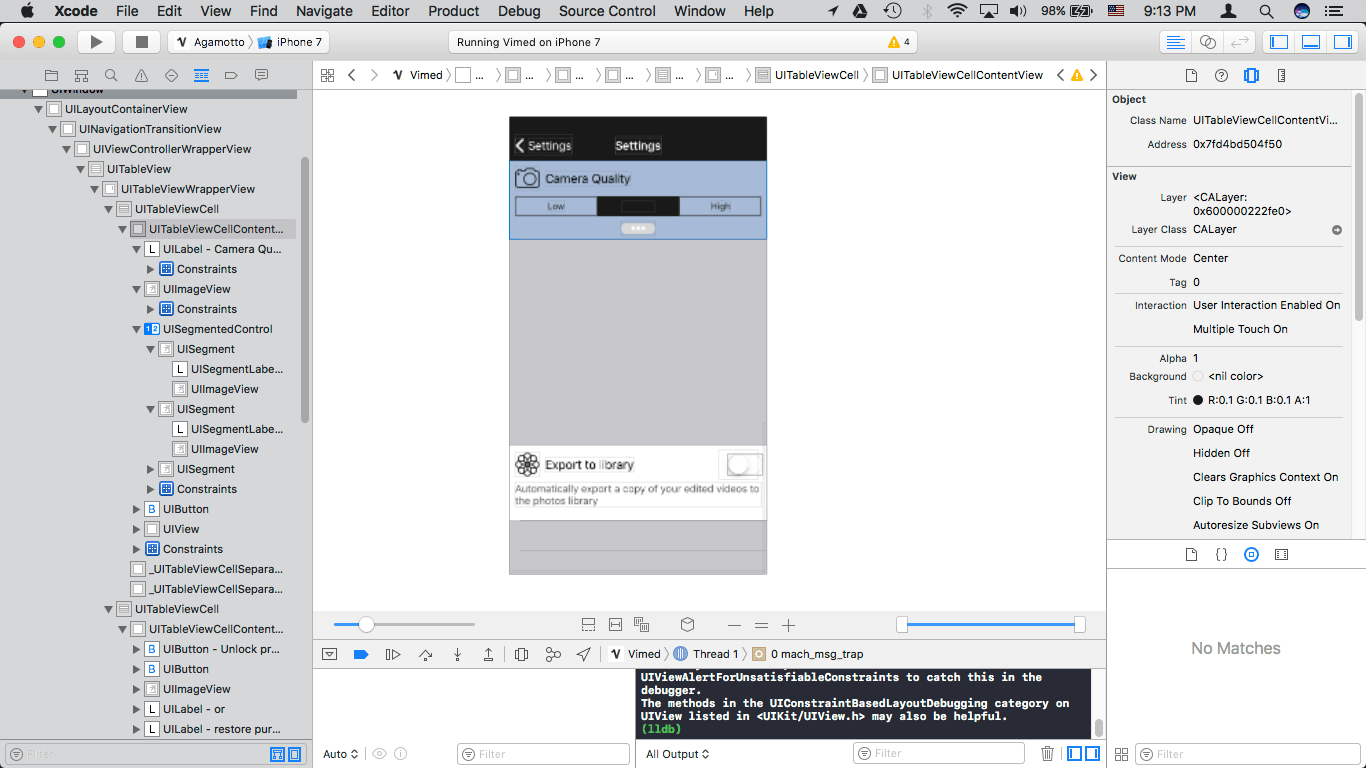Deactivate breakpoints in the debug bar

[361, 654]
